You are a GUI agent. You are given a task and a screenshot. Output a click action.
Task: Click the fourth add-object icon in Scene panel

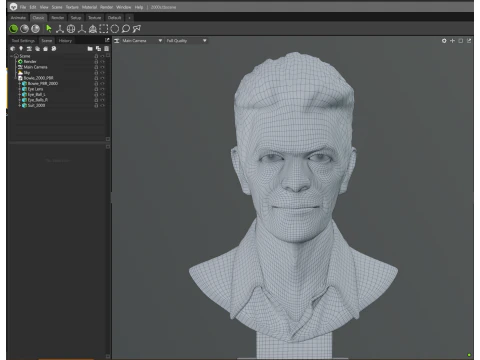[37, 49]
